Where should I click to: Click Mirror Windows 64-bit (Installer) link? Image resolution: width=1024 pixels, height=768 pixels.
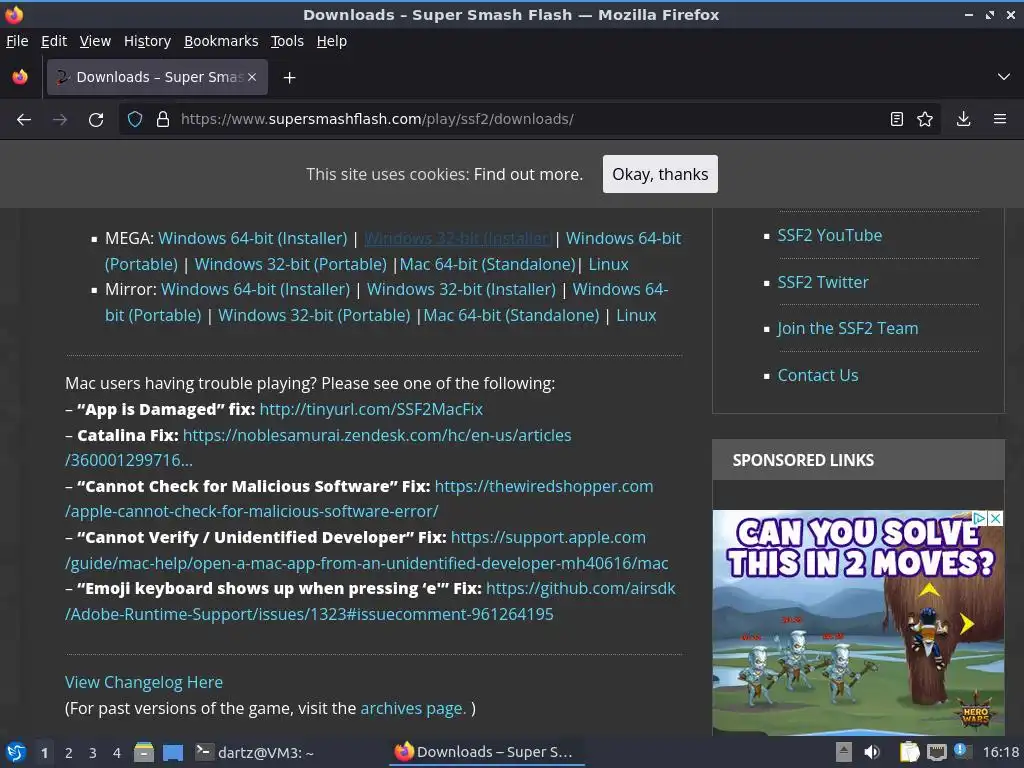pos(255,289)
